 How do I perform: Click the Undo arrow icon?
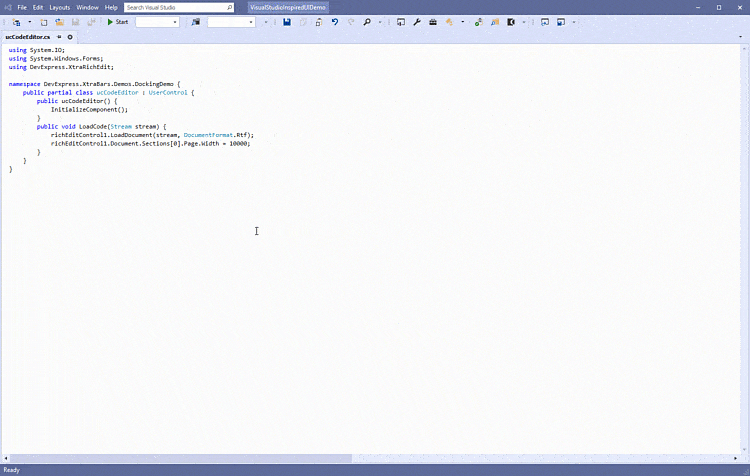click(x=334, y=22)
